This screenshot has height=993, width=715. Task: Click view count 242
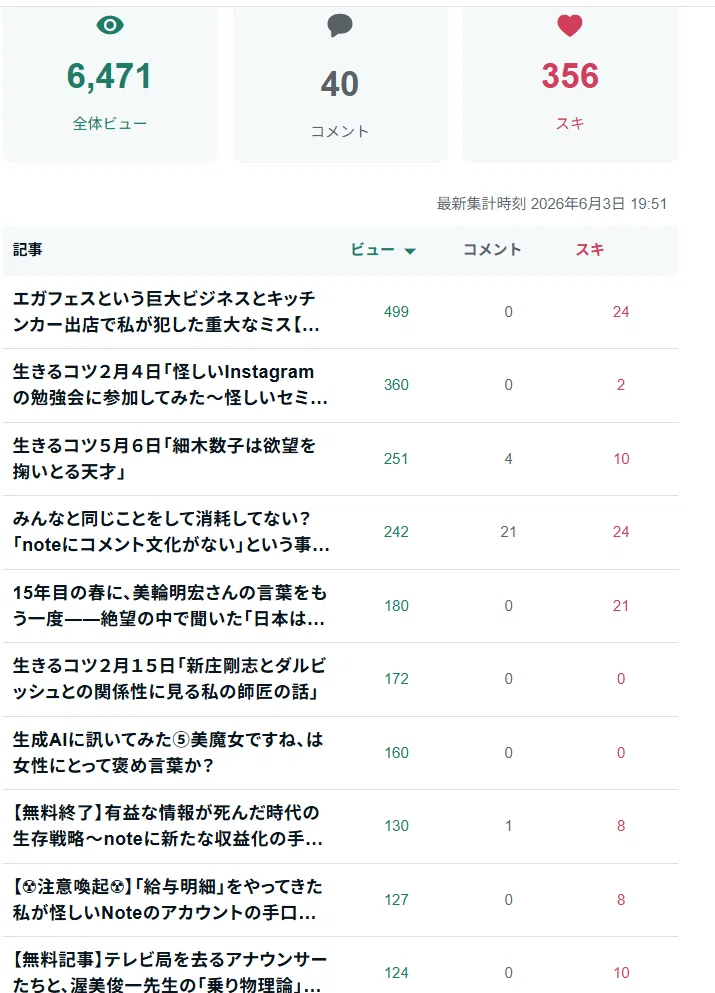[x=396, y=531]
